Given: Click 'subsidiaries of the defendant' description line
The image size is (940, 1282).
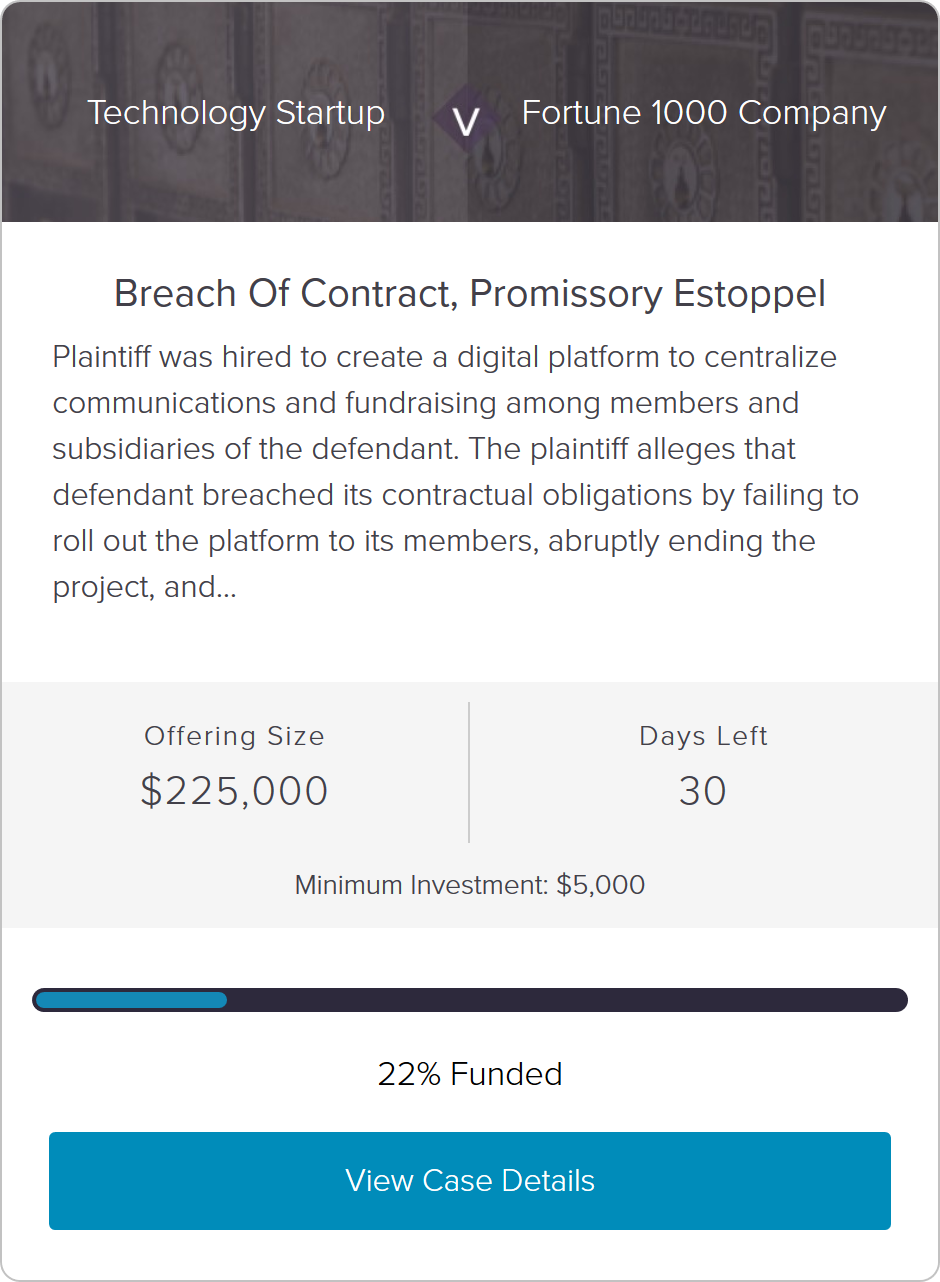Looking at the screenshot, I should 255,449.
